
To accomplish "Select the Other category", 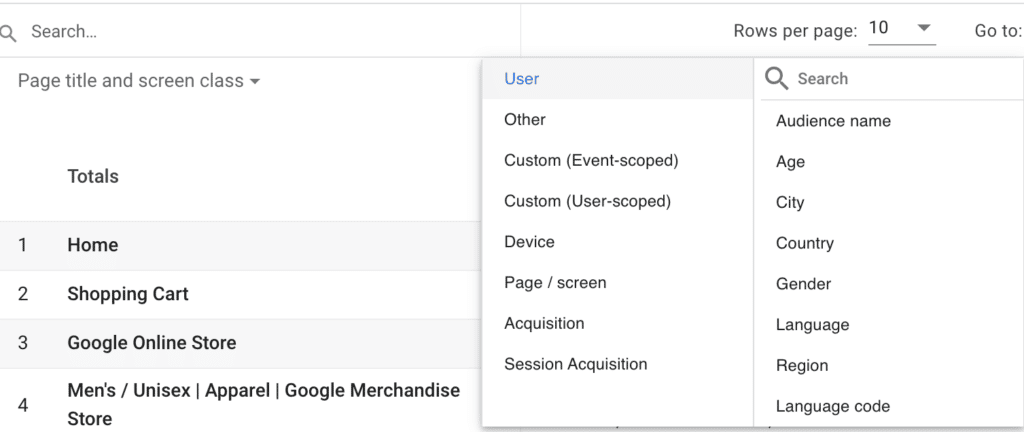I will 525,120.
